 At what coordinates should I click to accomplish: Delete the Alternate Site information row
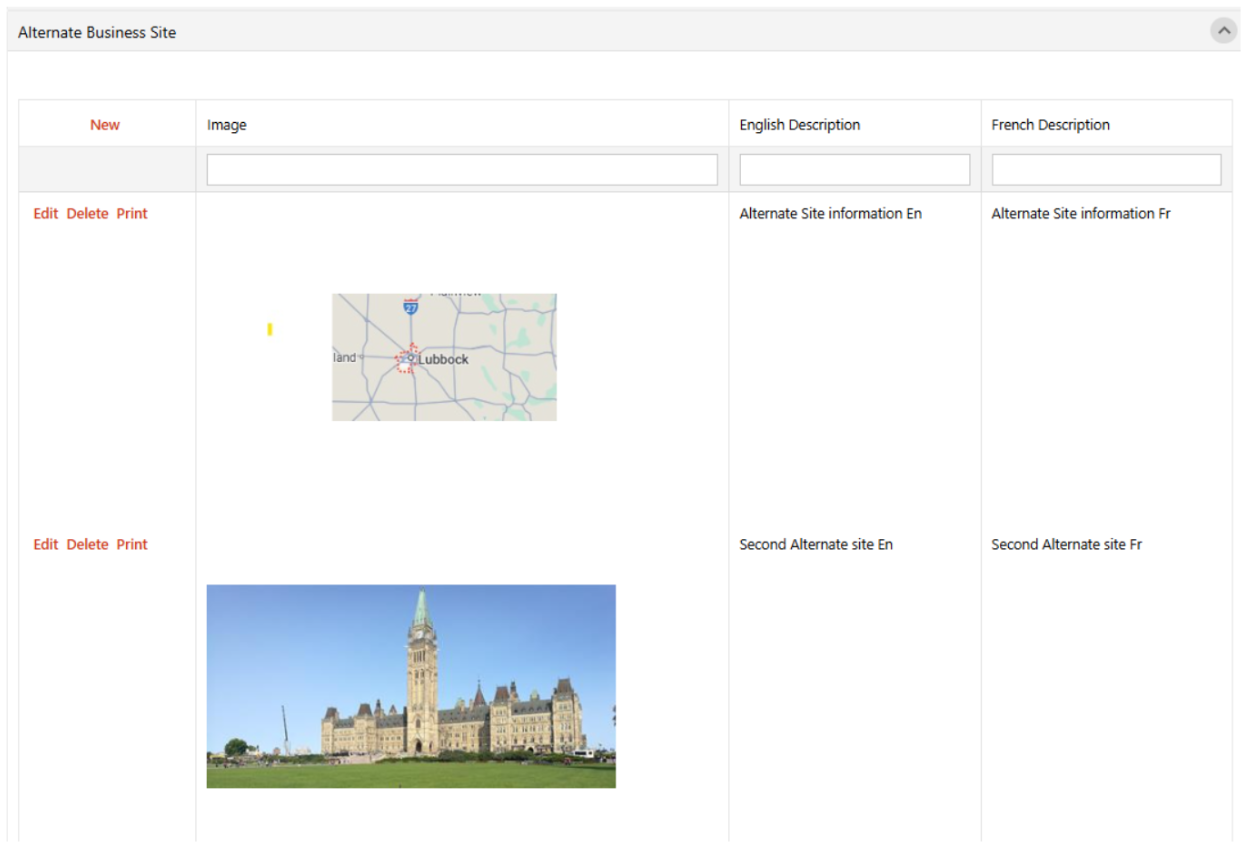(87, 214)
